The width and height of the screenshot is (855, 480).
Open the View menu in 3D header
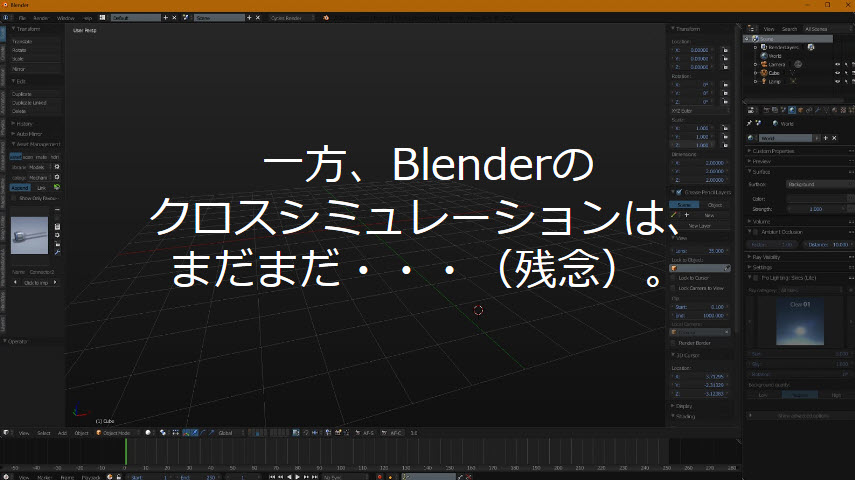[24, 433]
